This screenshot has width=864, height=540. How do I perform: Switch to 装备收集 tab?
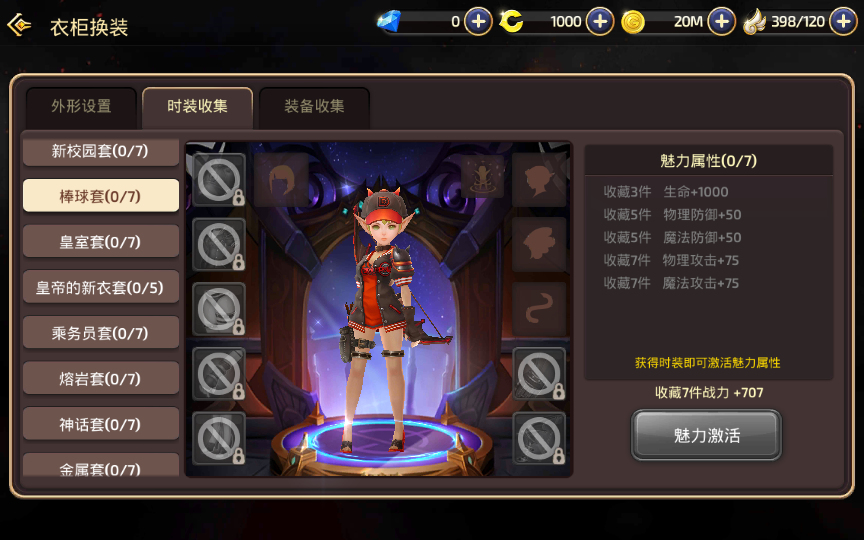click(314, 106)
